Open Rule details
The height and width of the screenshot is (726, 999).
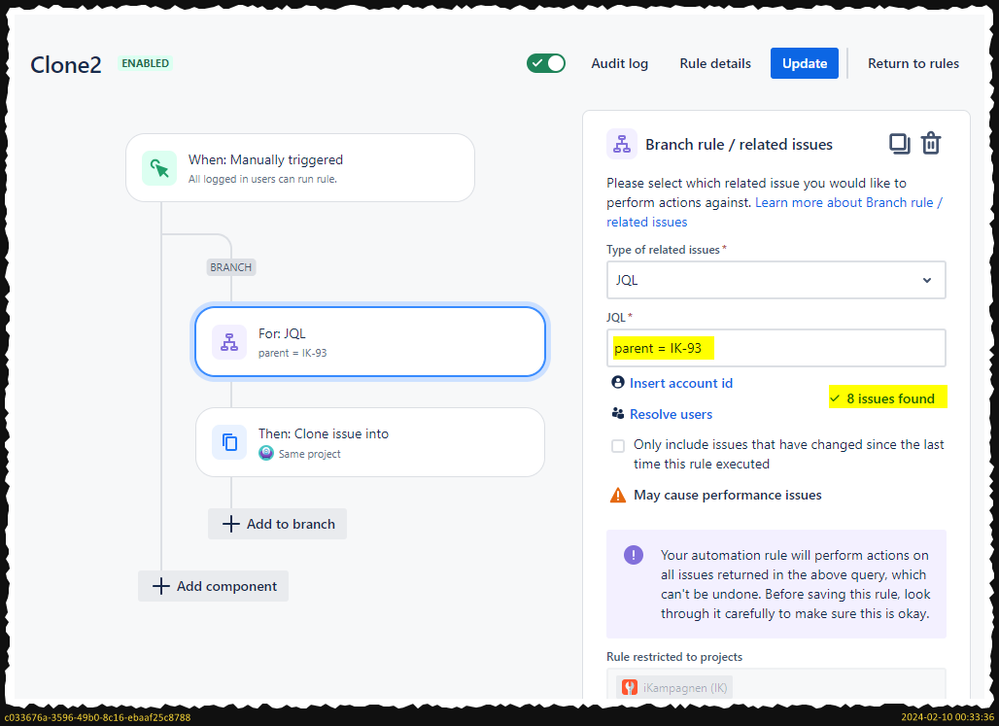(x=715, y=64)
